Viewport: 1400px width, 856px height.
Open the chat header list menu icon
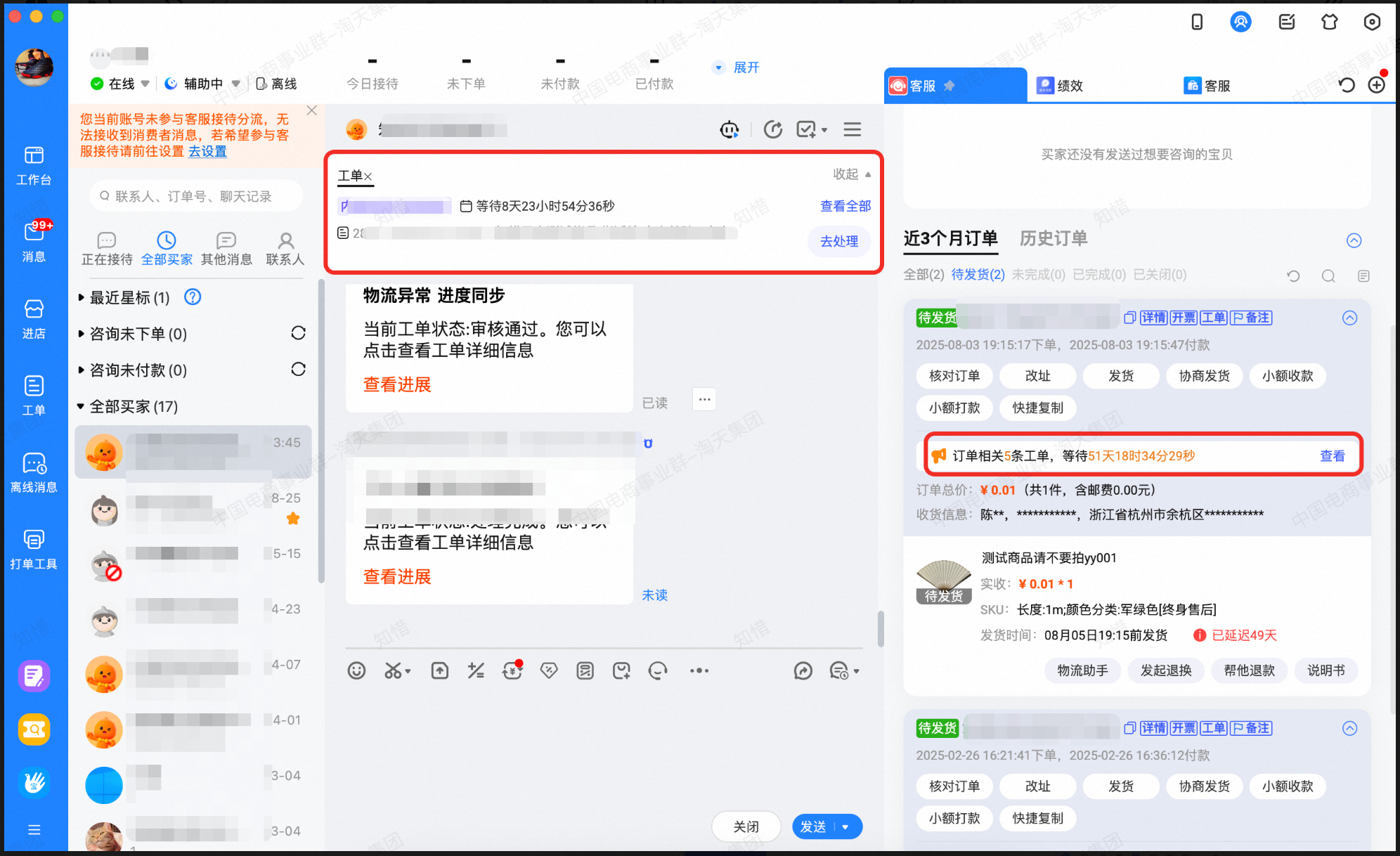click(x=853, y=129)
